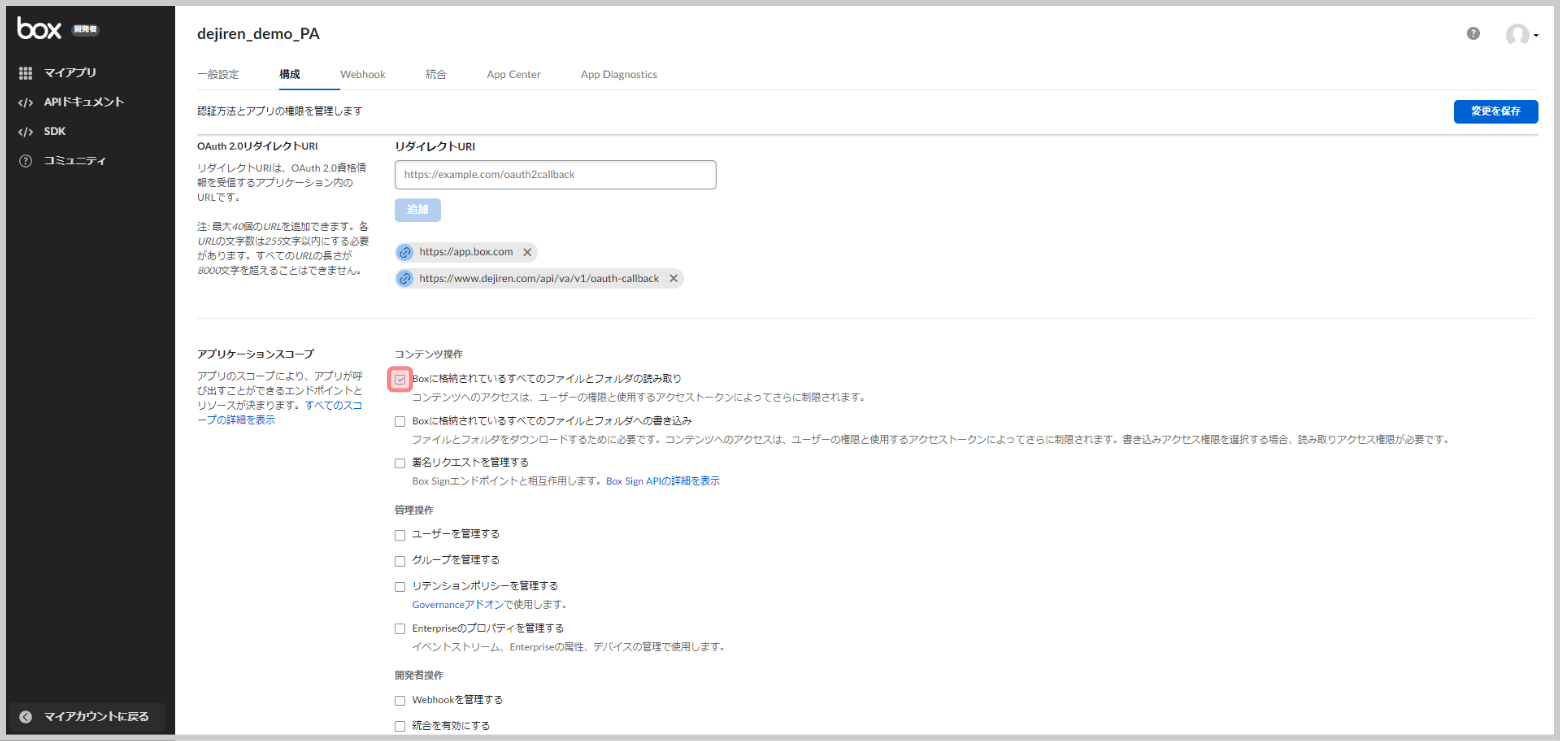The width and height of the screenshot is (1560, 741).
Task: Click the help icon in the top right
Action: 1473,34
